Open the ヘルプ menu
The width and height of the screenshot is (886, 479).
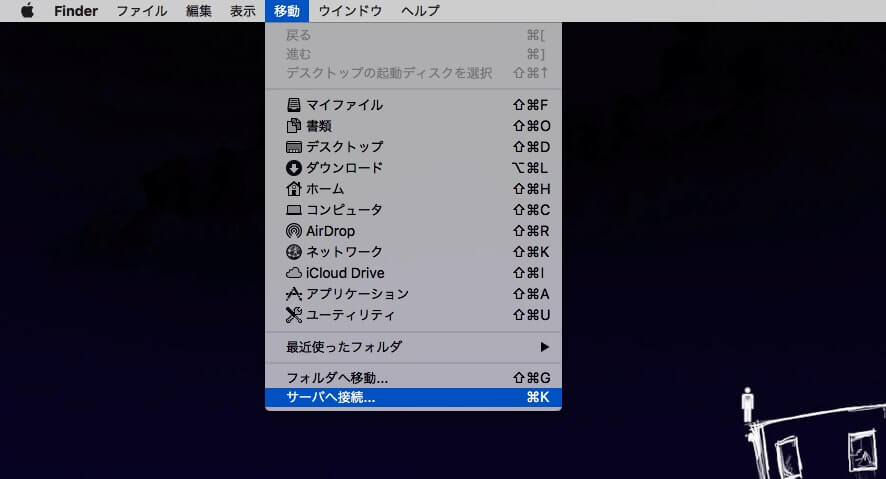tap(420, 11)
